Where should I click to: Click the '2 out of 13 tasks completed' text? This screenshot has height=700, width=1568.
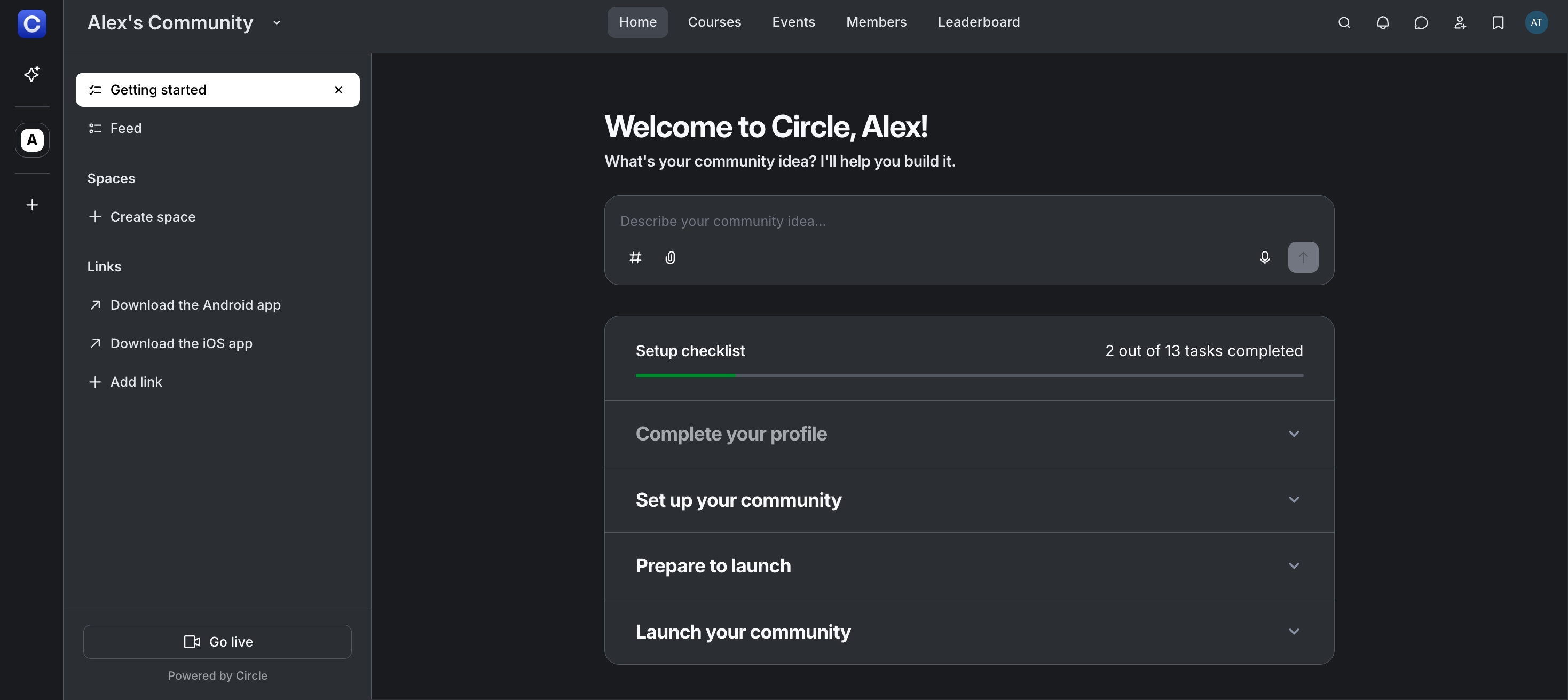click(x=1203, y=351)
